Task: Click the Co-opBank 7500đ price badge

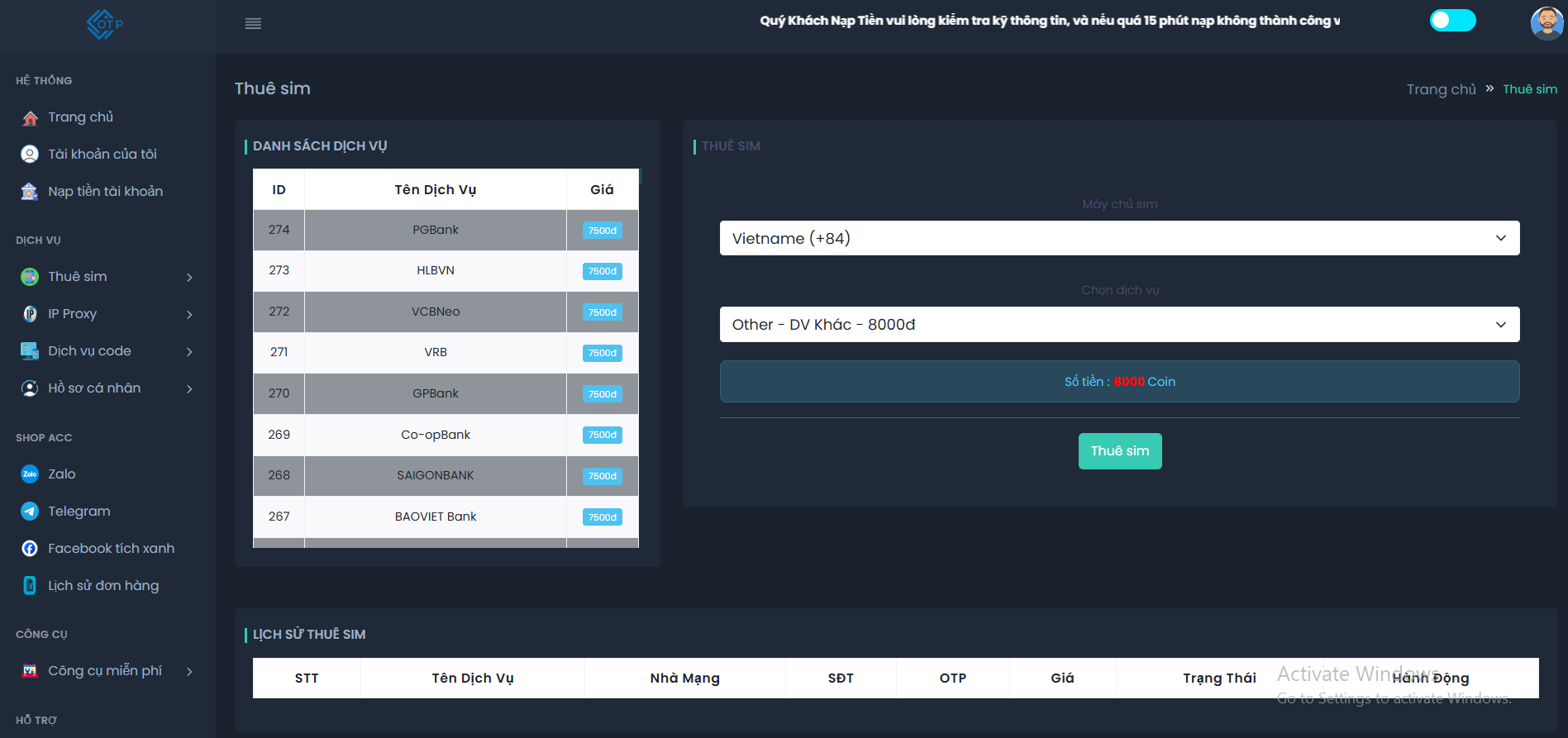Action: tap(603, 435)
